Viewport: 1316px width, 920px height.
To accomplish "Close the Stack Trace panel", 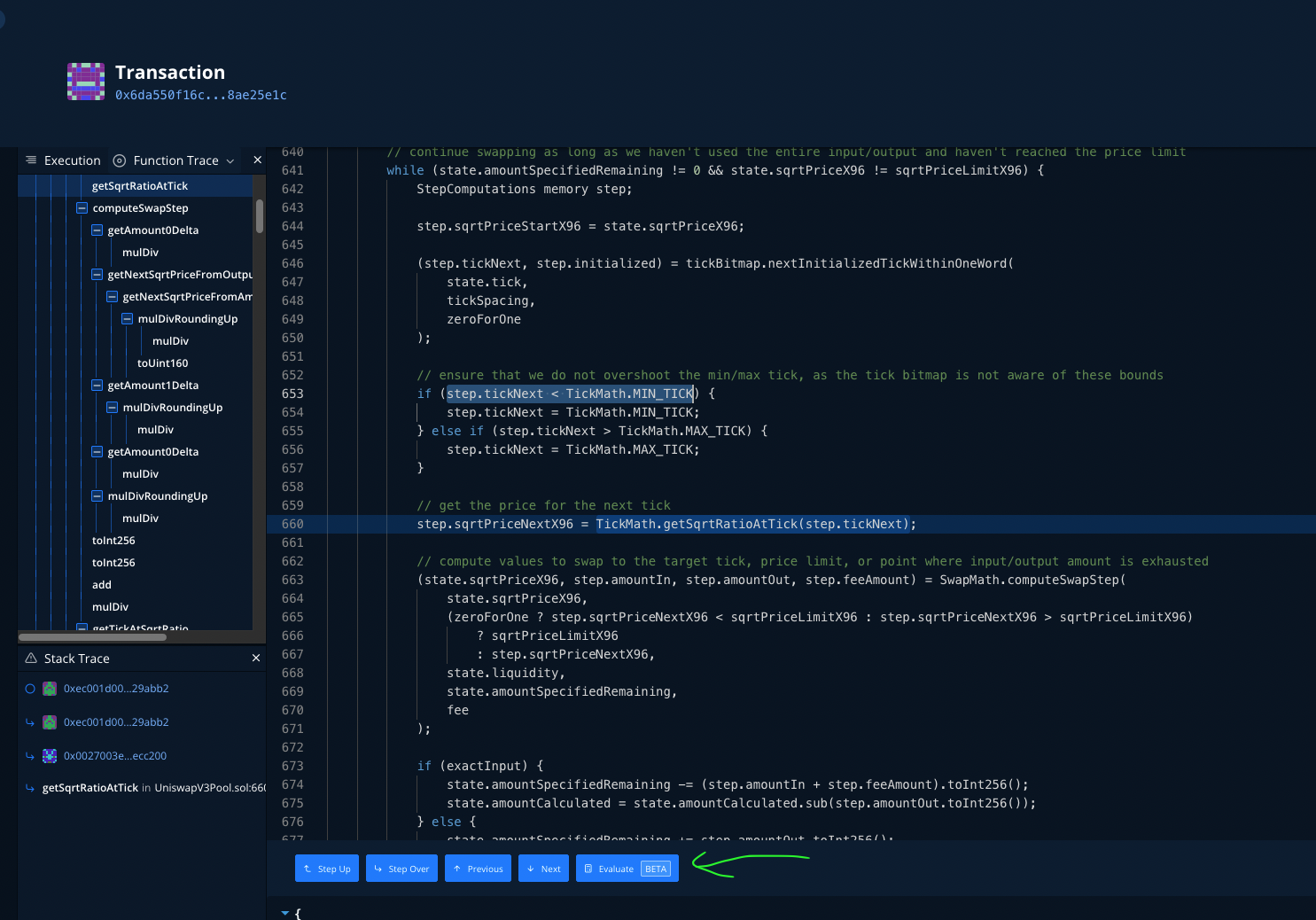I will point(256,658).
